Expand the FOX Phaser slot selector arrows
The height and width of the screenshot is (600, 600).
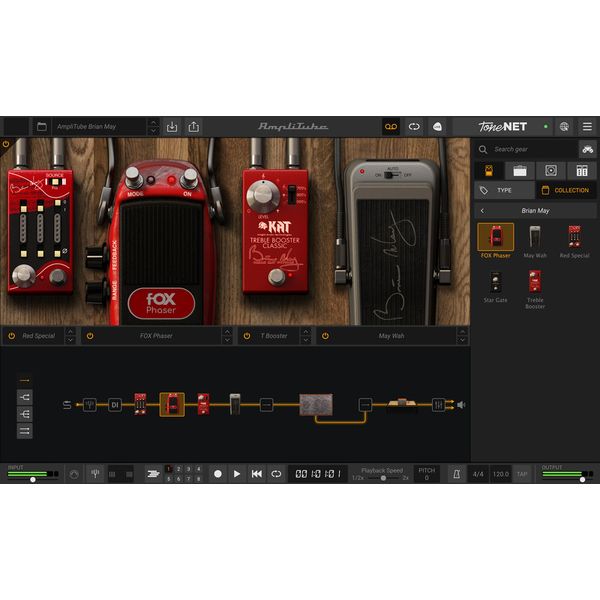(x=227, y=336)
